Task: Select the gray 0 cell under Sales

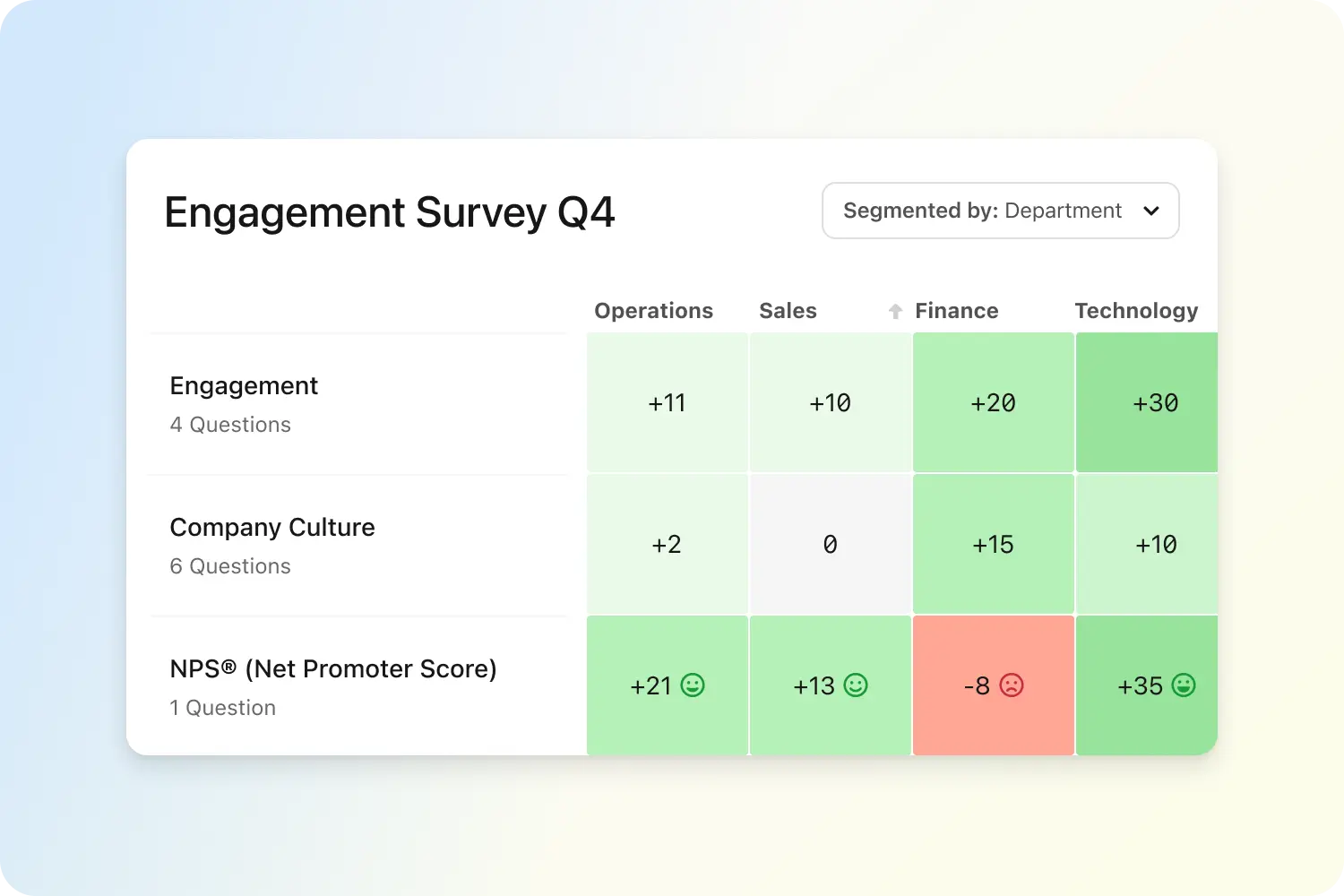Action: coord(831,544)
